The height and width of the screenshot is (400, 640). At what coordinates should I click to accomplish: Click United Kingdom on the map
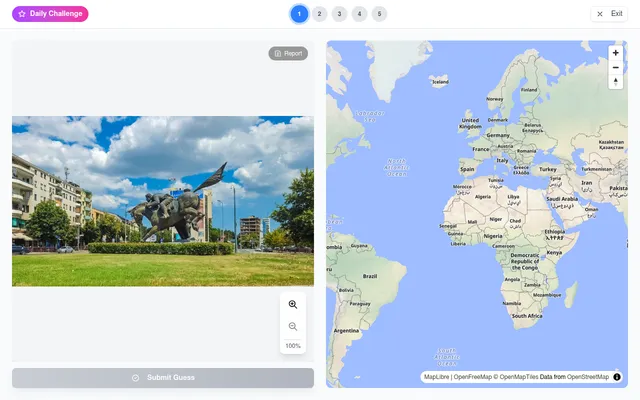click(470, 123)
